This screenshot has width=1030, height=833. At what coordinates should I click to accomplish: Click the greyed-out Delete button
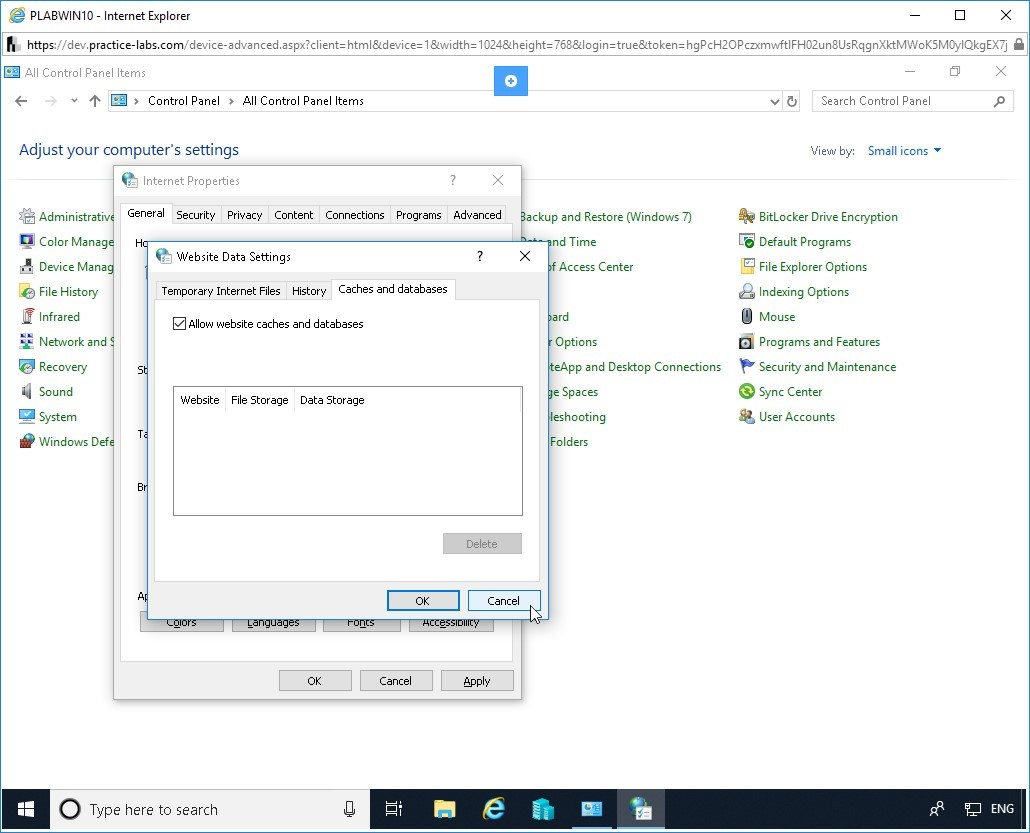pos(482,543)
